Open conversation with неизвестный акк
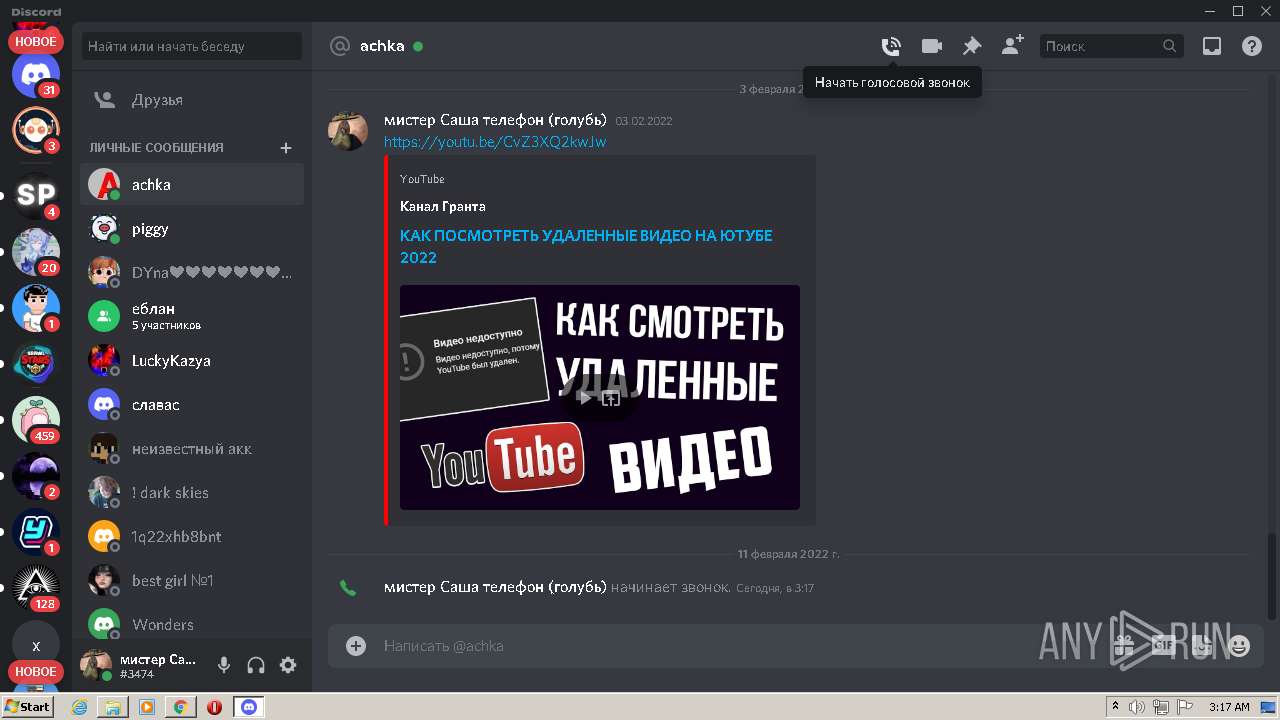The height and width of the screenshot is (720, 1280). click(x=192, y=449)
